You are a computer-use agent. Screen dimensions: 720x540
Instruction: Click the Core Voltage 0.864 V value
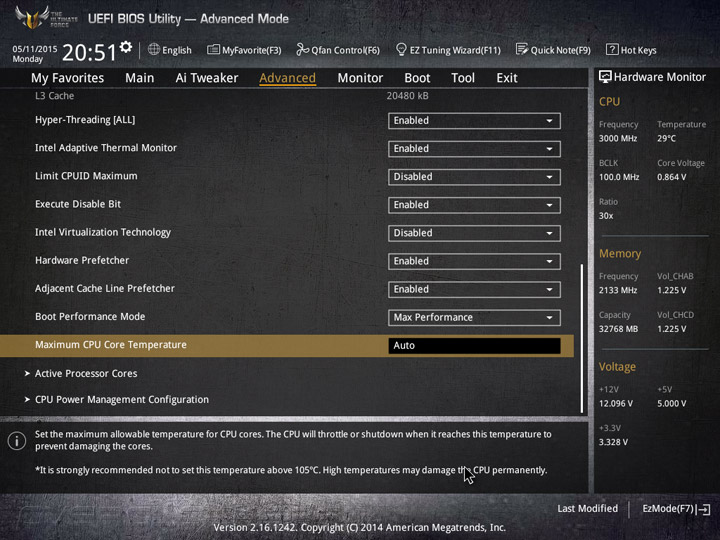671,177
